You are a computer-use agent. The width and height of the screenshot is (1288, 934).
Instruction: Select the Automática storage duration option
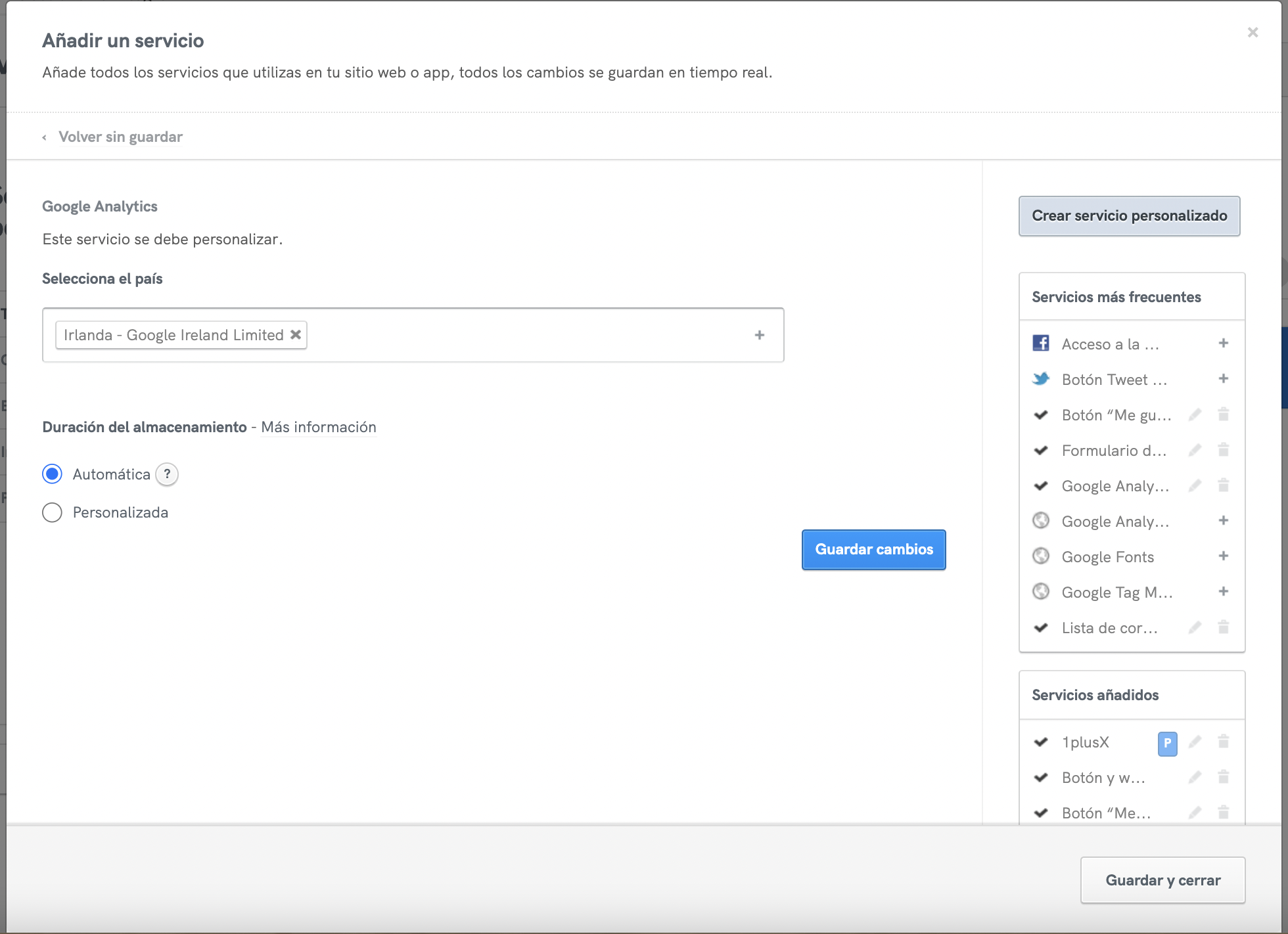53,474
